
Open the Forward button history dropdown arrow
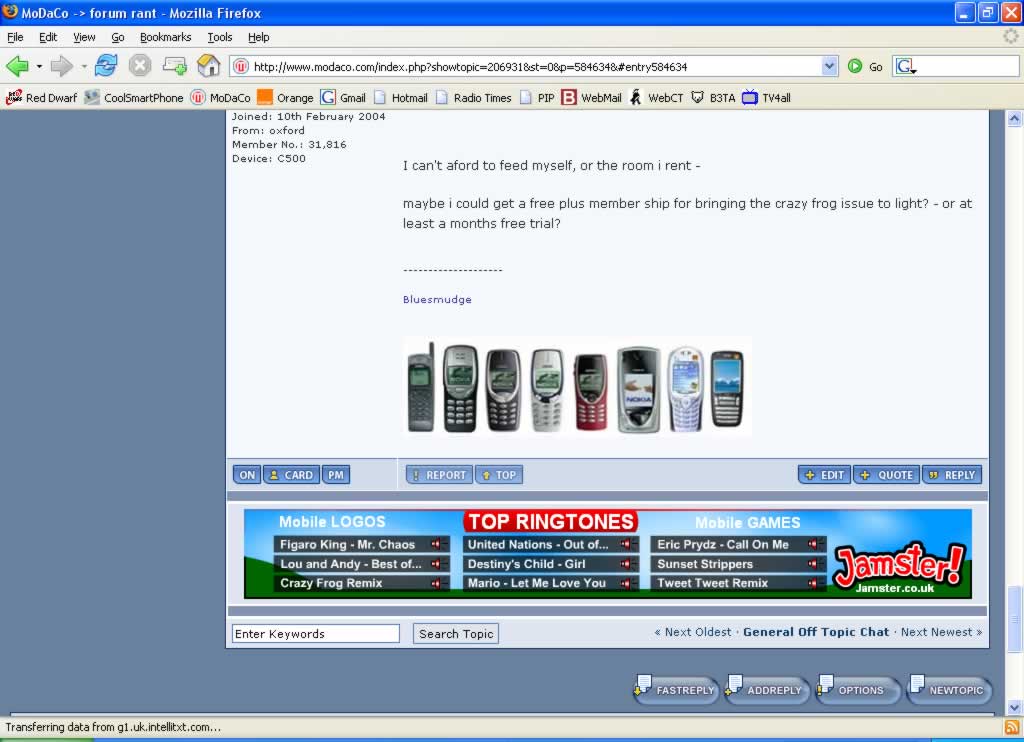click(x=84, y=66)
